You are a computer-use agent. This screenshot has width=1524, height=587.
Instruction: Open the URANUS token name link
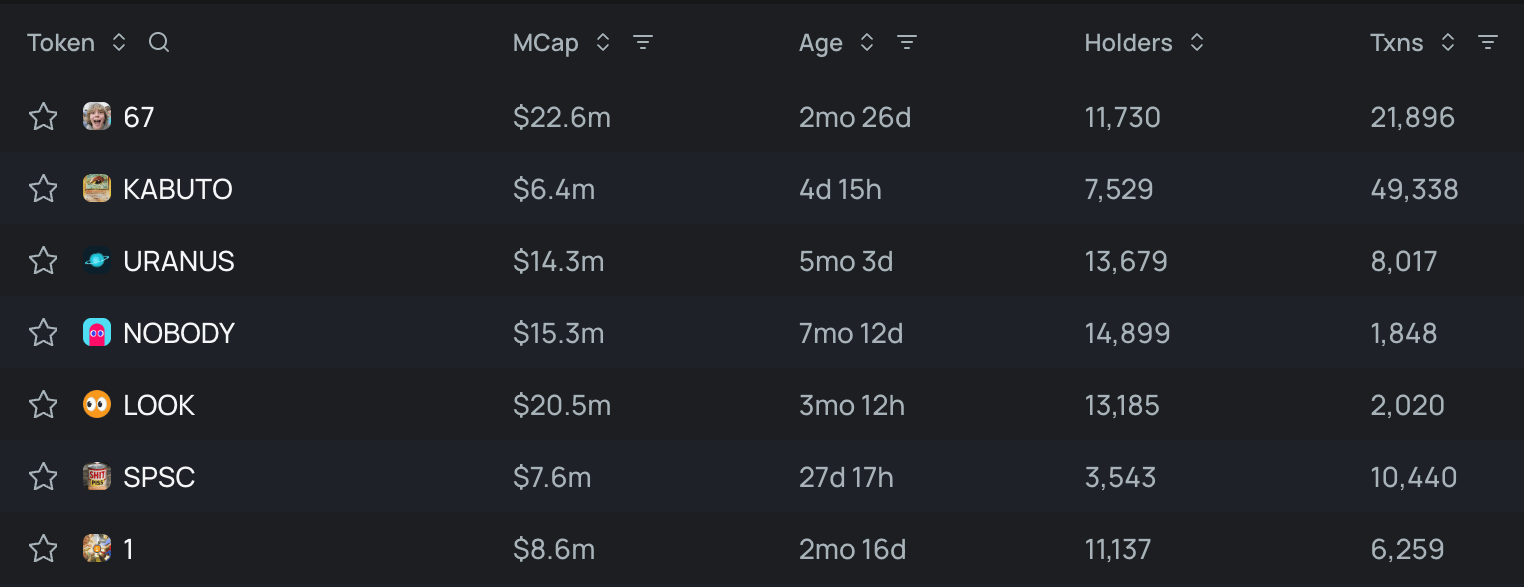click(178, 261)
